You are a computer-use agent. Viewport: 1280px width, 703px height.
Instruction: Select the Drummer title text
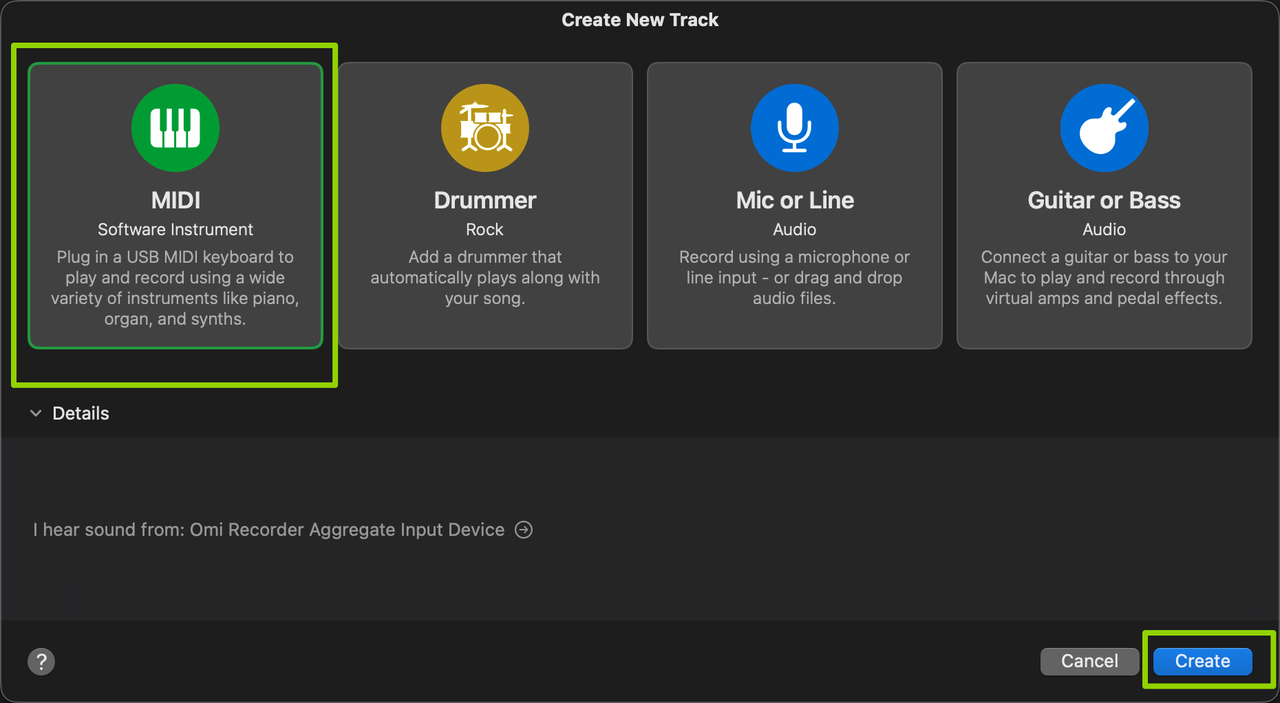pyautogui.click(x=485, y=200)
